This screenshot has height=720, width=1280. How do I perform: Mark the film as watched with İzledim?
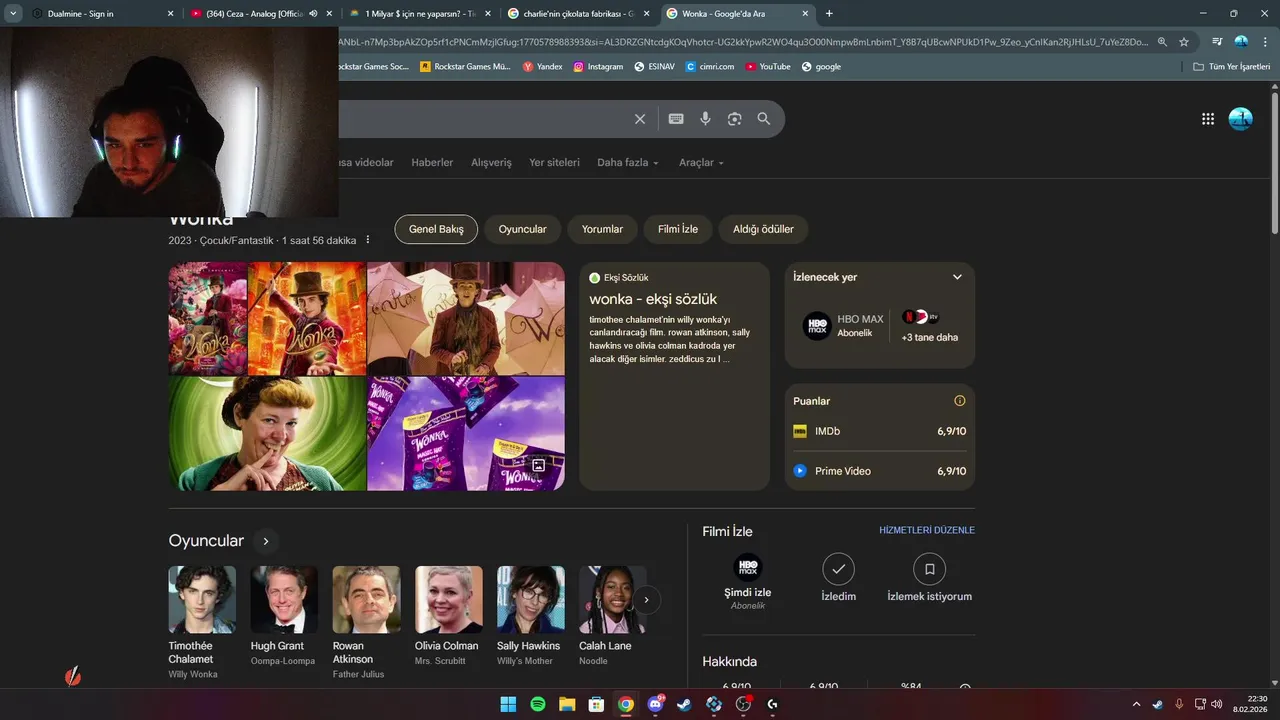838,579
